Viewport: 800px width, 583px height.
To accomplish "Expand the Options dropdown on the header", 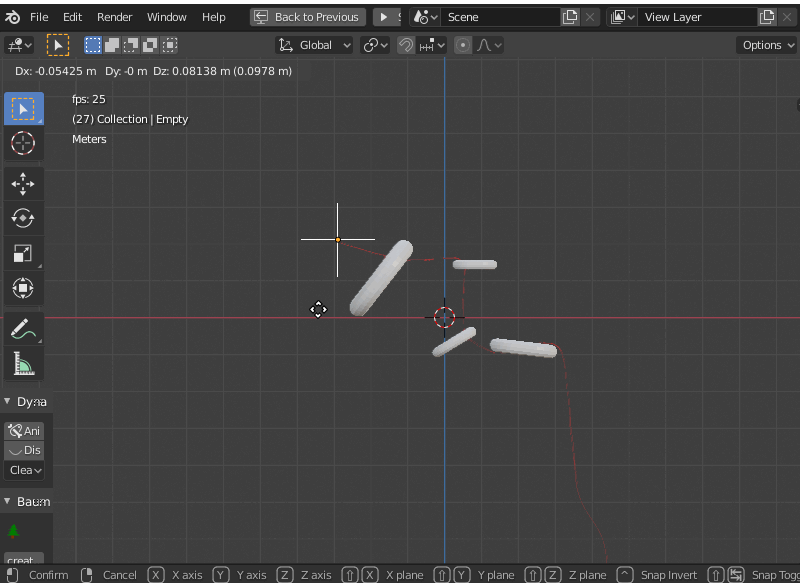I will [x=765, y=44].
